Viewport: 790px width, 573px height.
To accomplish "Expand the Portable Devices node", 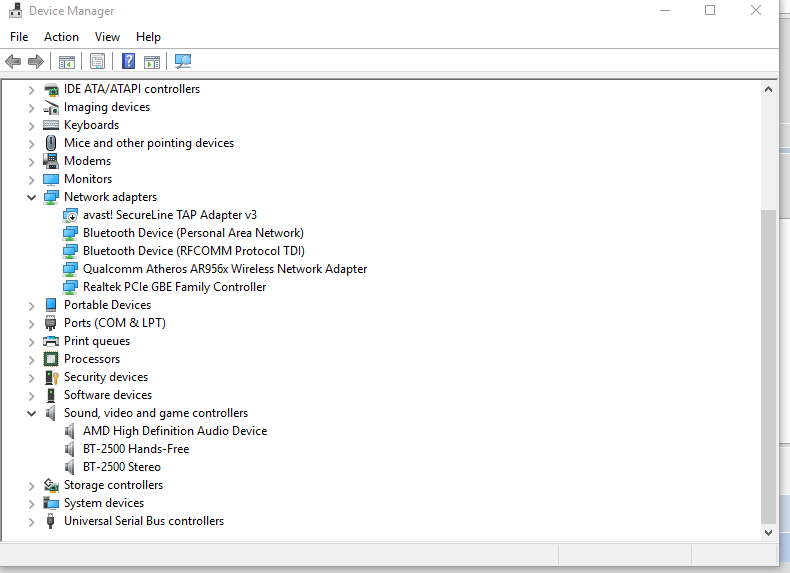I will (31, 306).
